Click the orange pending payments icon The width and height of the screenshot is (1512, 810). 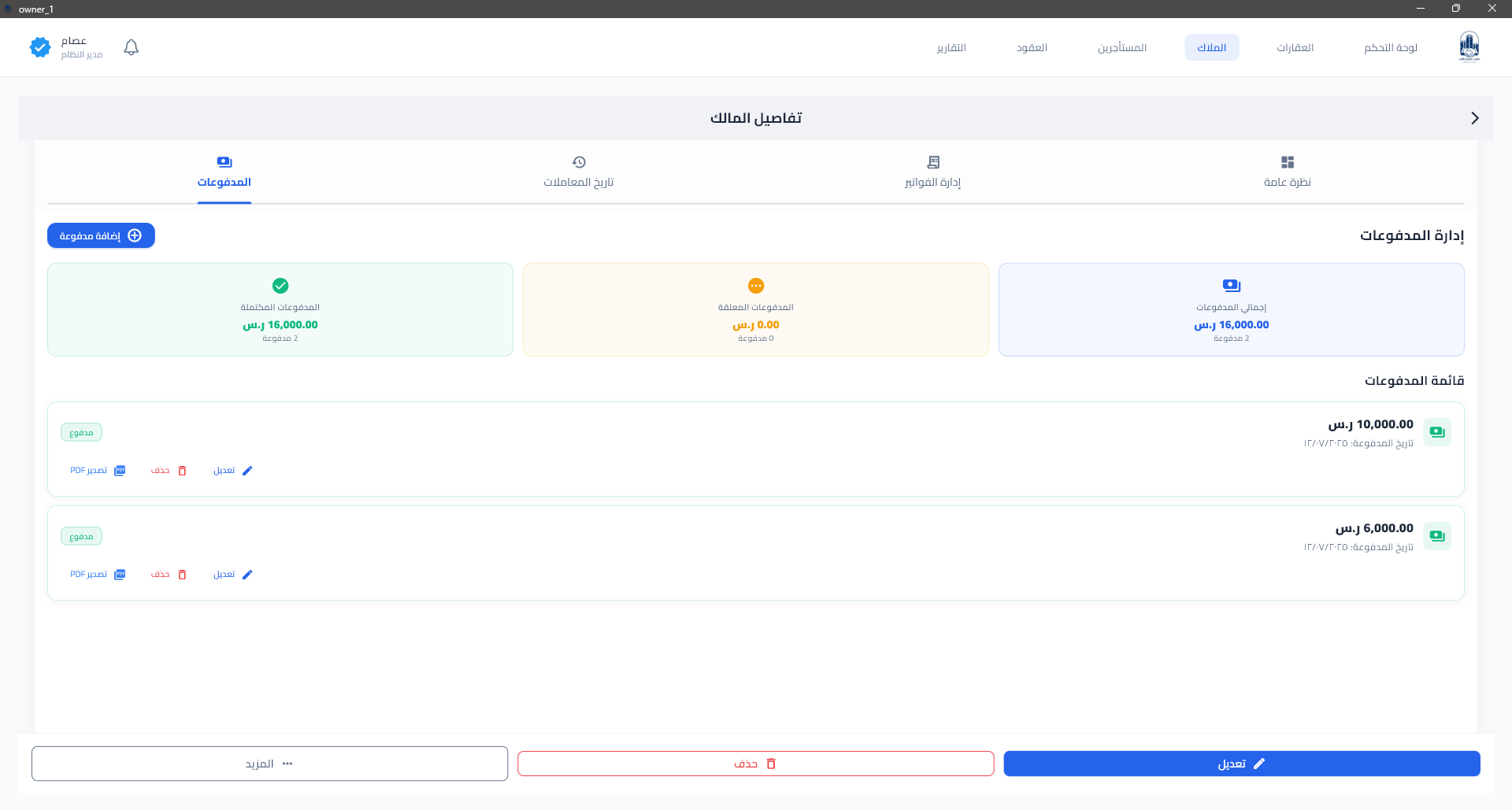pyautogui.click(x=756, y=286)
